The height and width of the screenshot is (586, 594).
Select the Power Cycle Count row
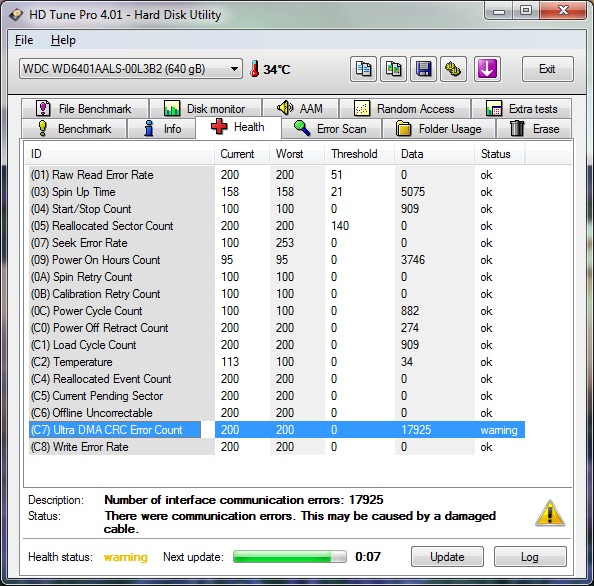pos(277,311)
